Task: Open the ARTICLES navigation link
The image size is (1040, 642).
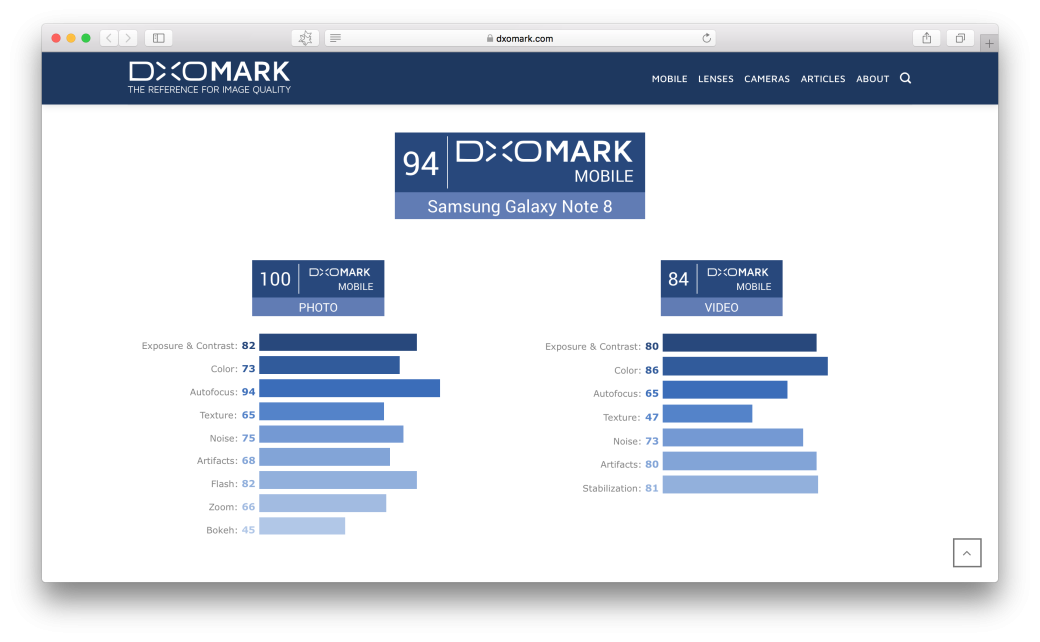Action: pos(822,79)
